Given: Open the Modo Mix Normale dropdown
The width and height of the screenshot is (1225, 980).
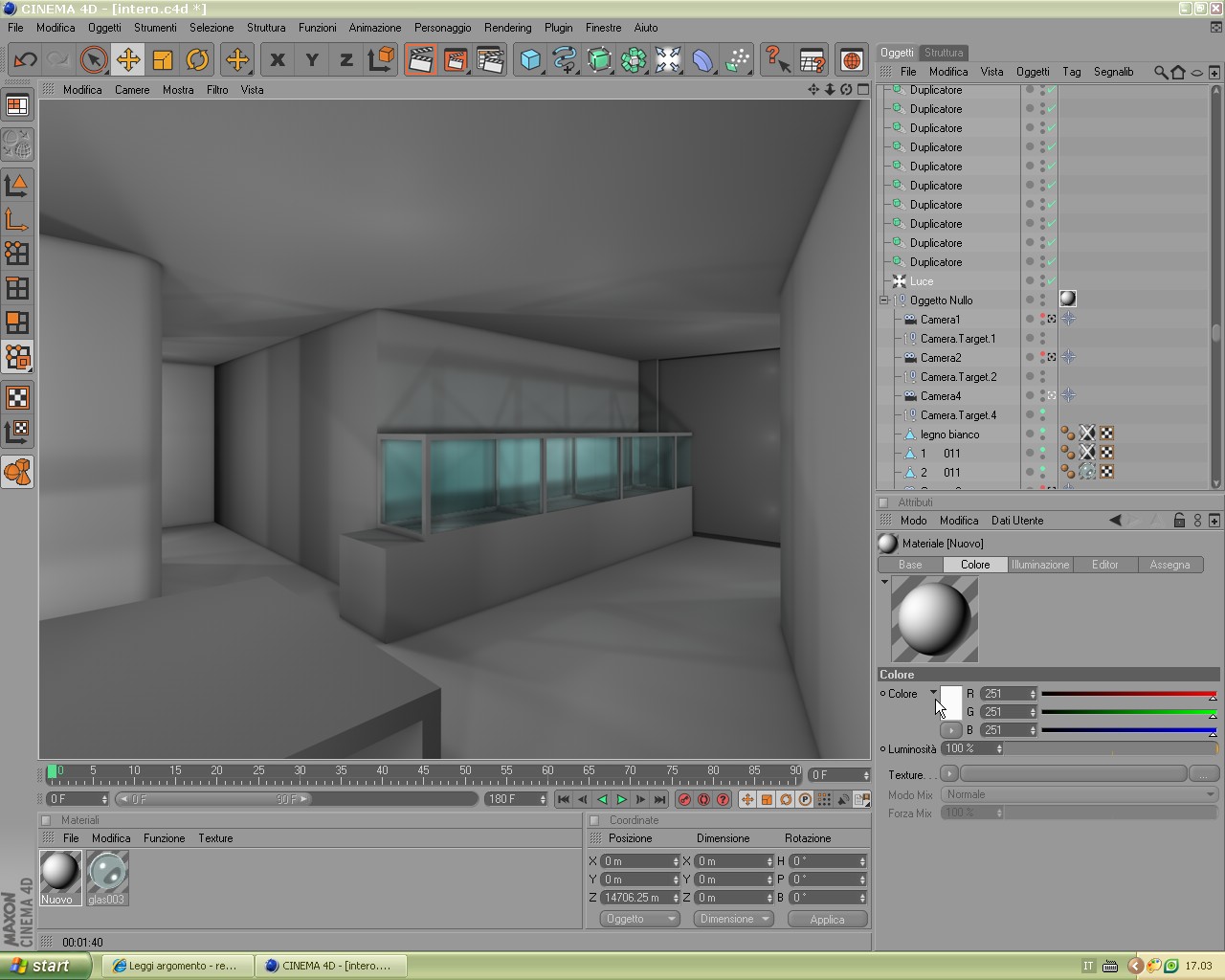Looking at the screenshot, I should 1080,794.
